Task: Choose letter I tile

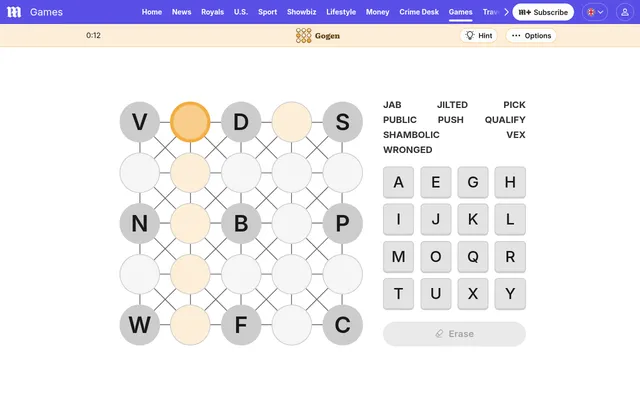Action: tap(398, 219)
